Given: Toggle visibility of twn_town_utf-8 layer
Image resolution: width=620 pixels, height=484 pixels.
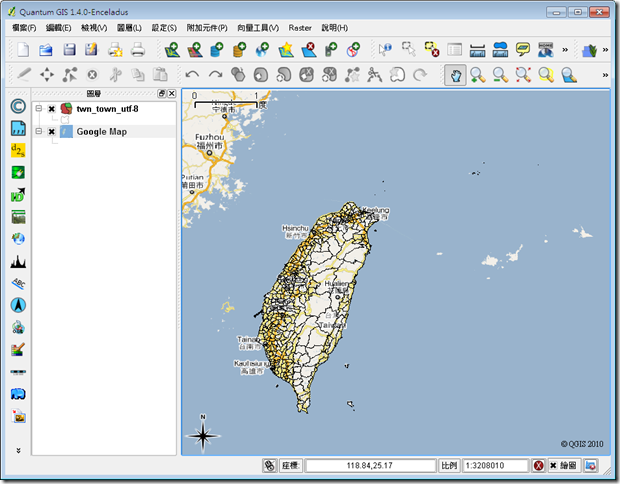Looking at the screenshot, I should [52, 108].
